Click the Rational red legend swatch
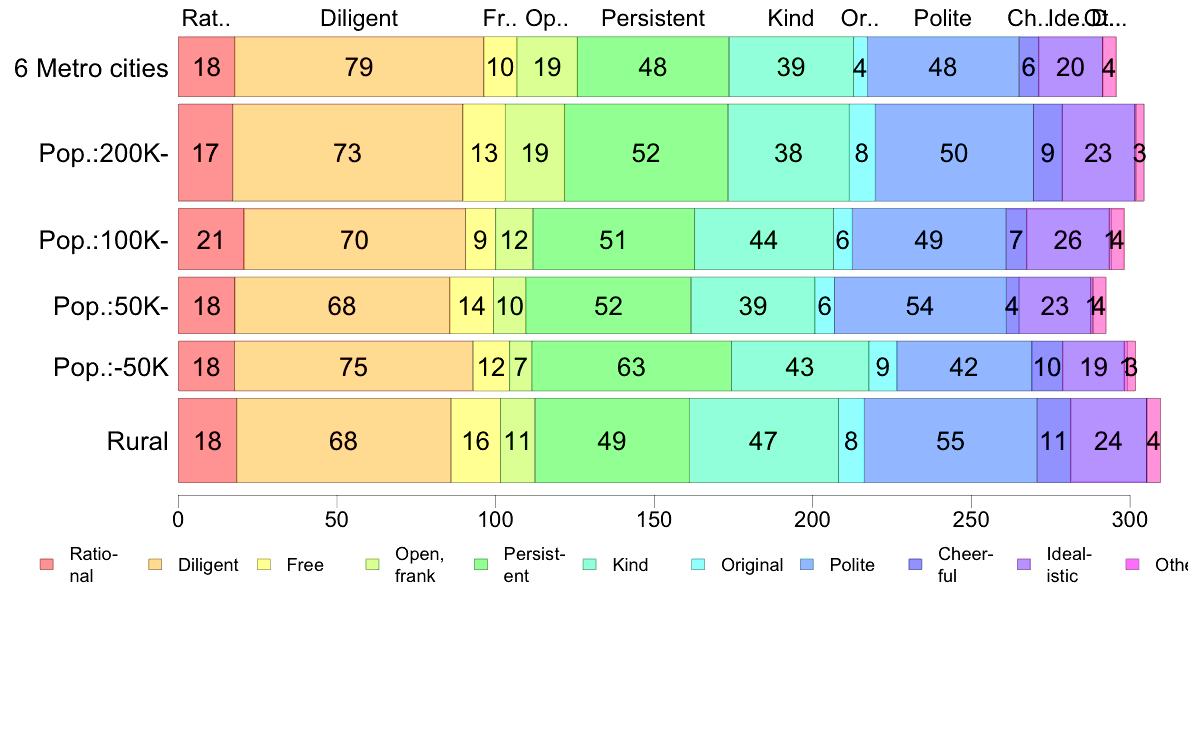Image resolution: width=1188 pixels, height=736 pixels. [x=47, y=564]
